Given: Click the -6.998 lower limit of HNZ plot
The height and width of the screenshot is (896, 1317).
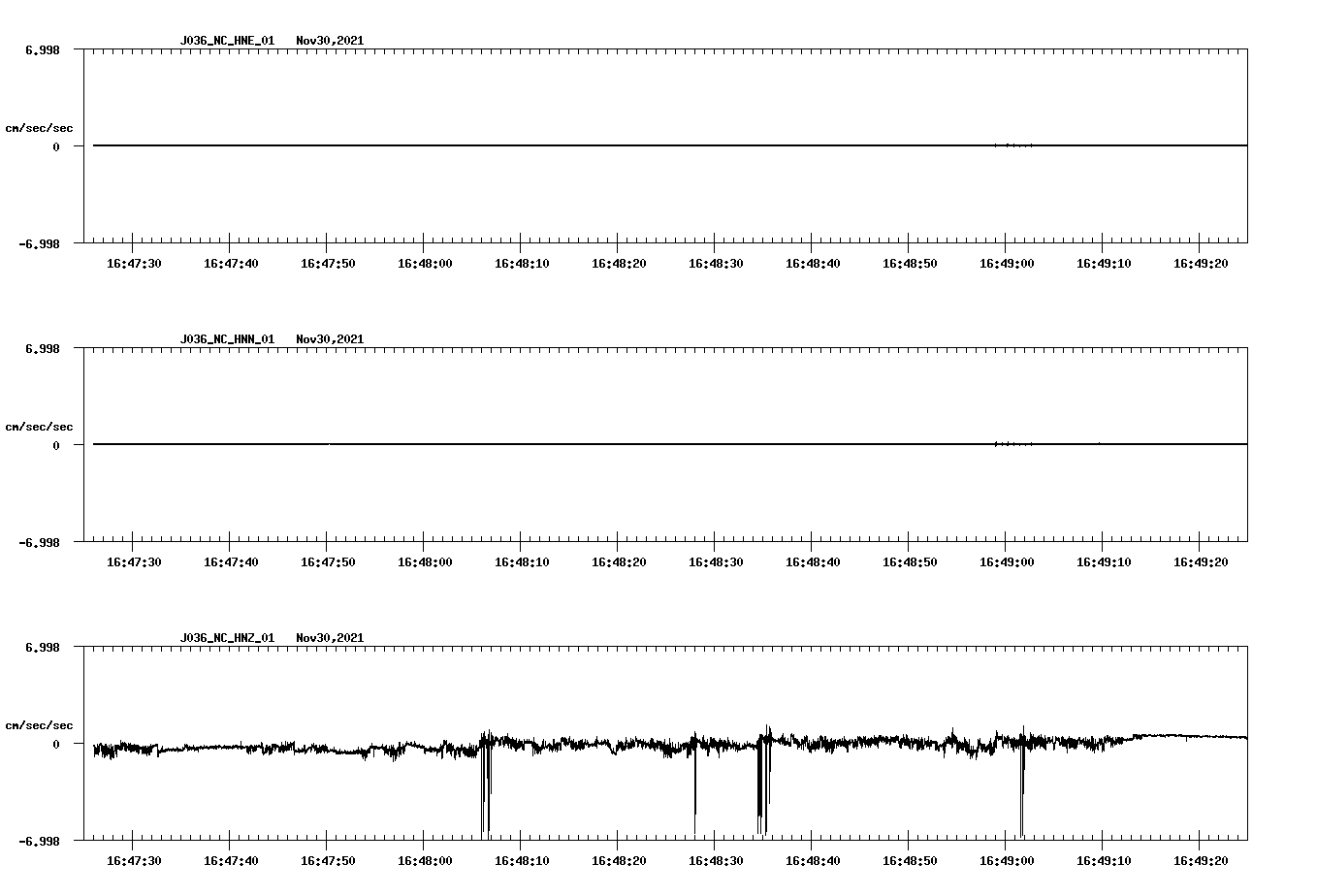Looking at the screenshot, I should 39,842.
